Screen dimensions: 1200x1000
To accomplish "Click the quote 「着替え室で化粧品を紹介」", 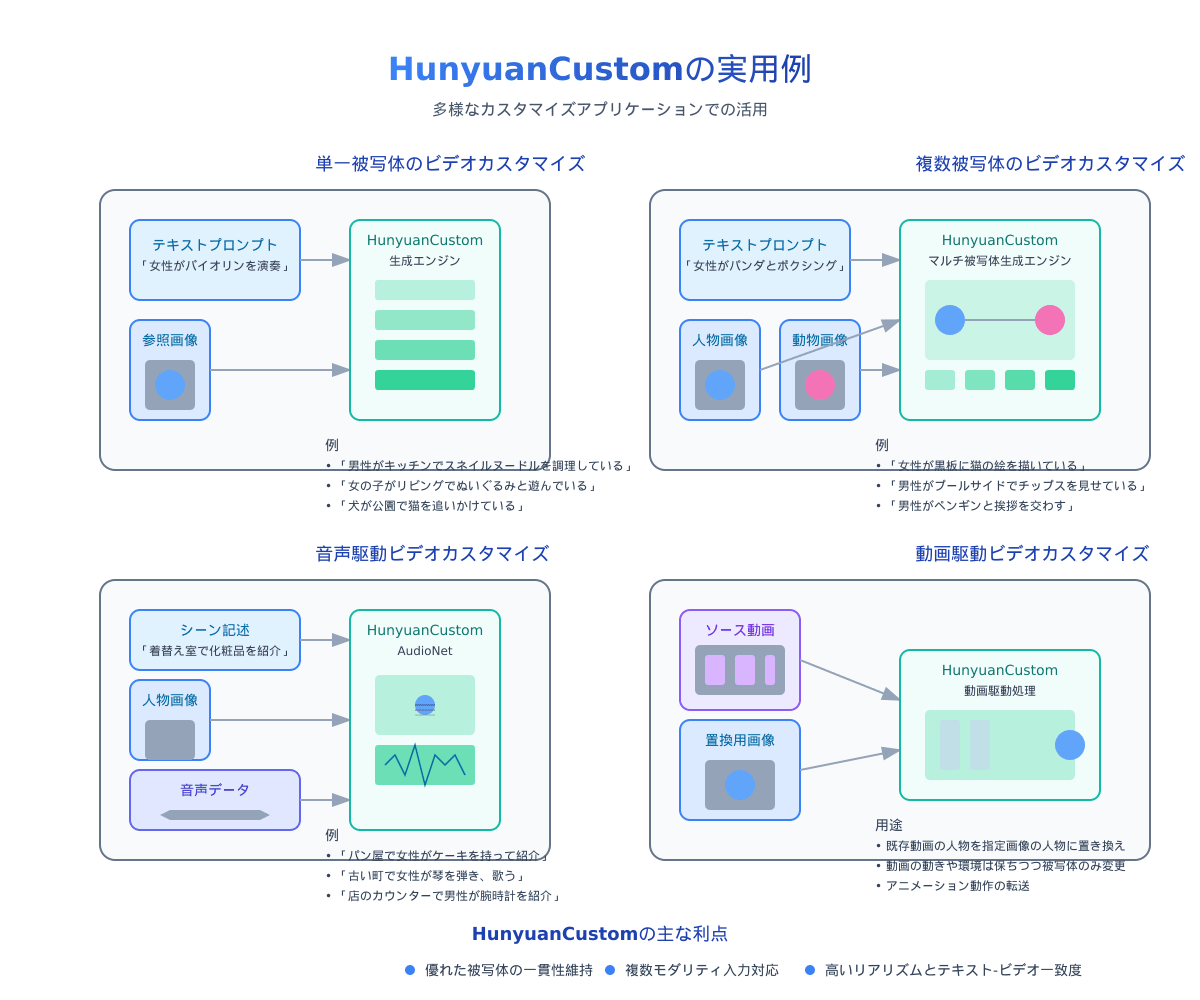I will (215, 651).
